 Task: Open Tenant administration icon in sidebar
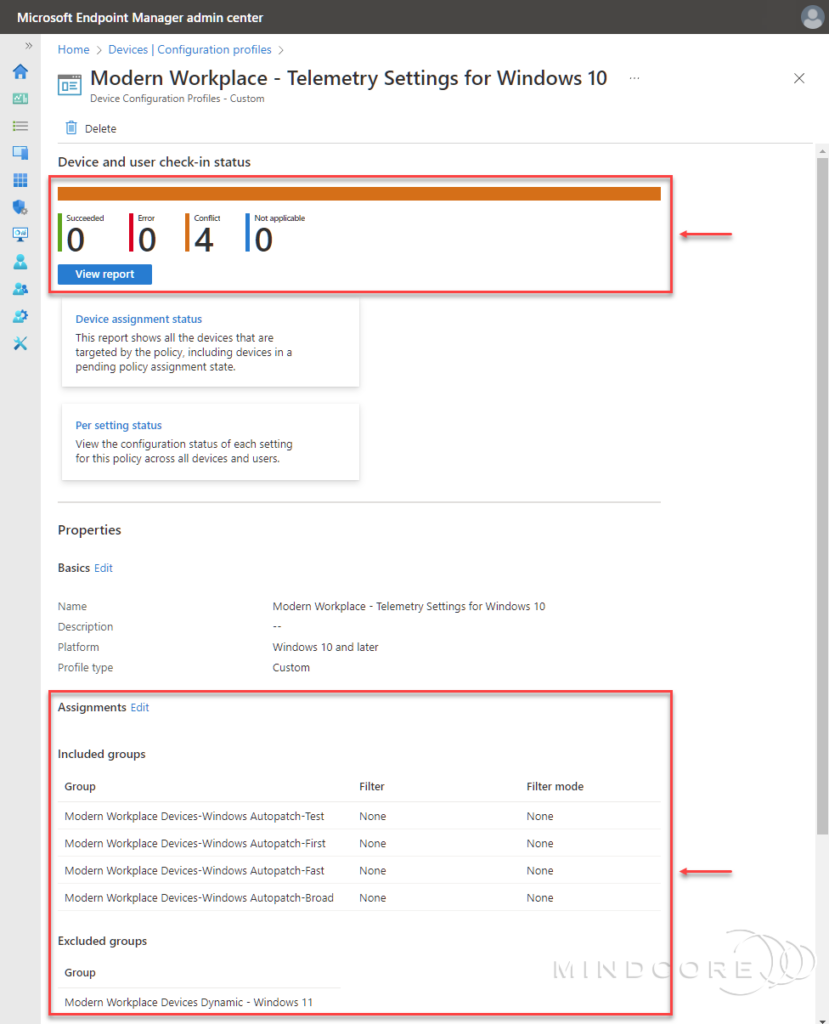(x=20, y=316)
